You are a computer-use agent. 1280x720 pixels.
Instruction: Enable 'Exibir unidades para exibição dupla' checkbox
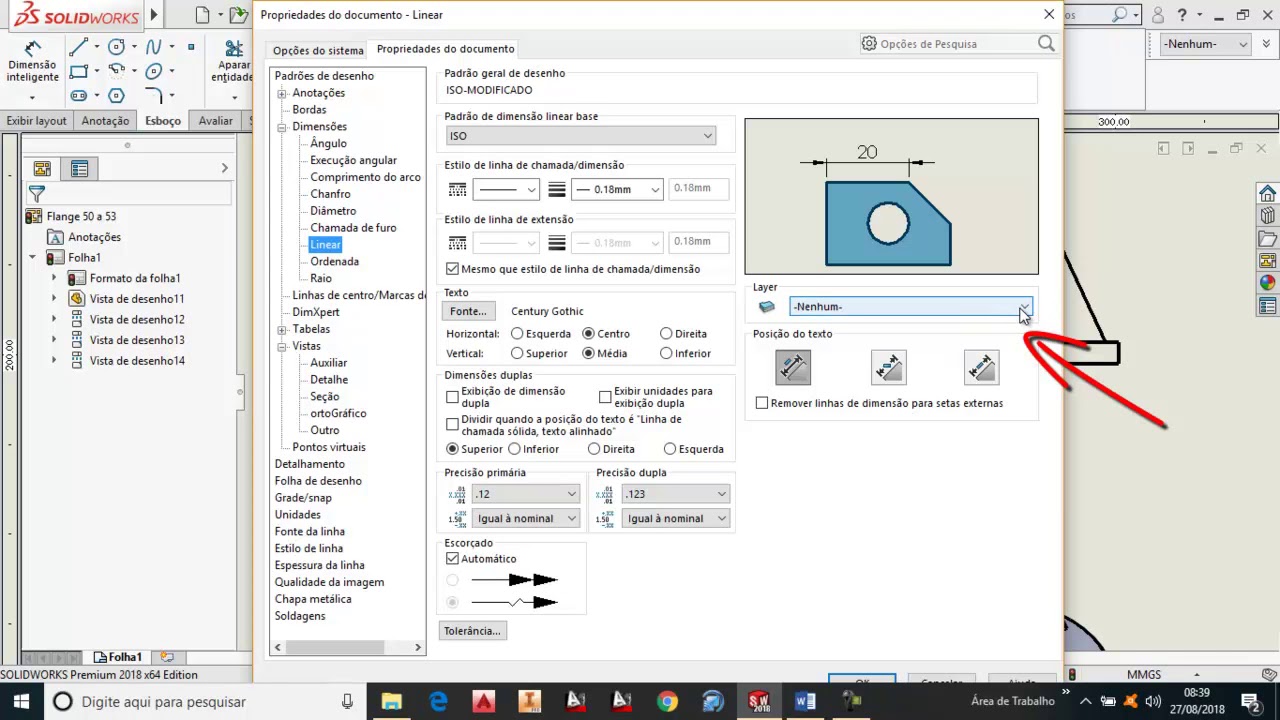click(605, 398)
